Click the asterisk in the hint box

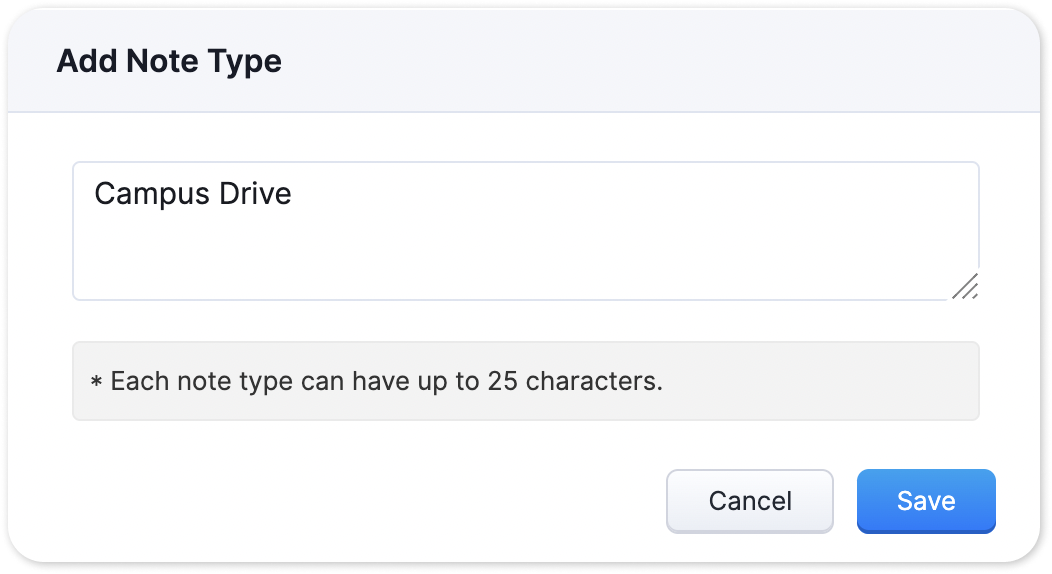tap(96, 383)
